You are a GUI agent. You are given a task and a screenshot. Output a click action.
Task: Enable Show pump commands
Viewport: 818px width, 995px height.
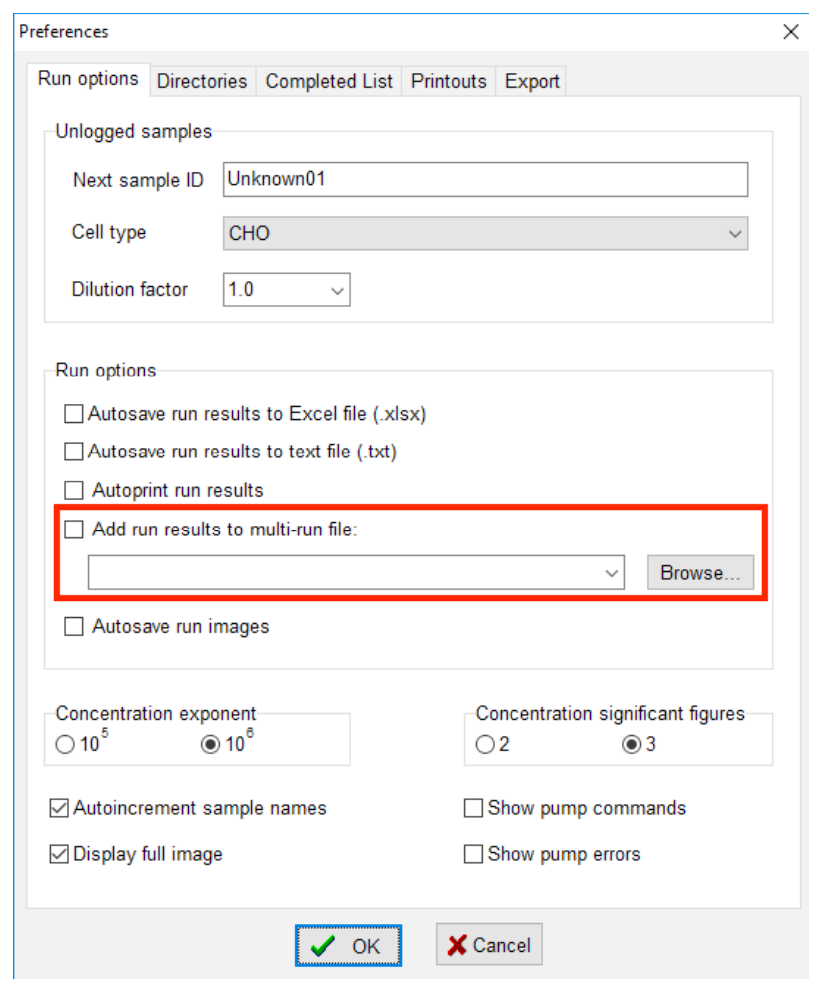(473, 808)
